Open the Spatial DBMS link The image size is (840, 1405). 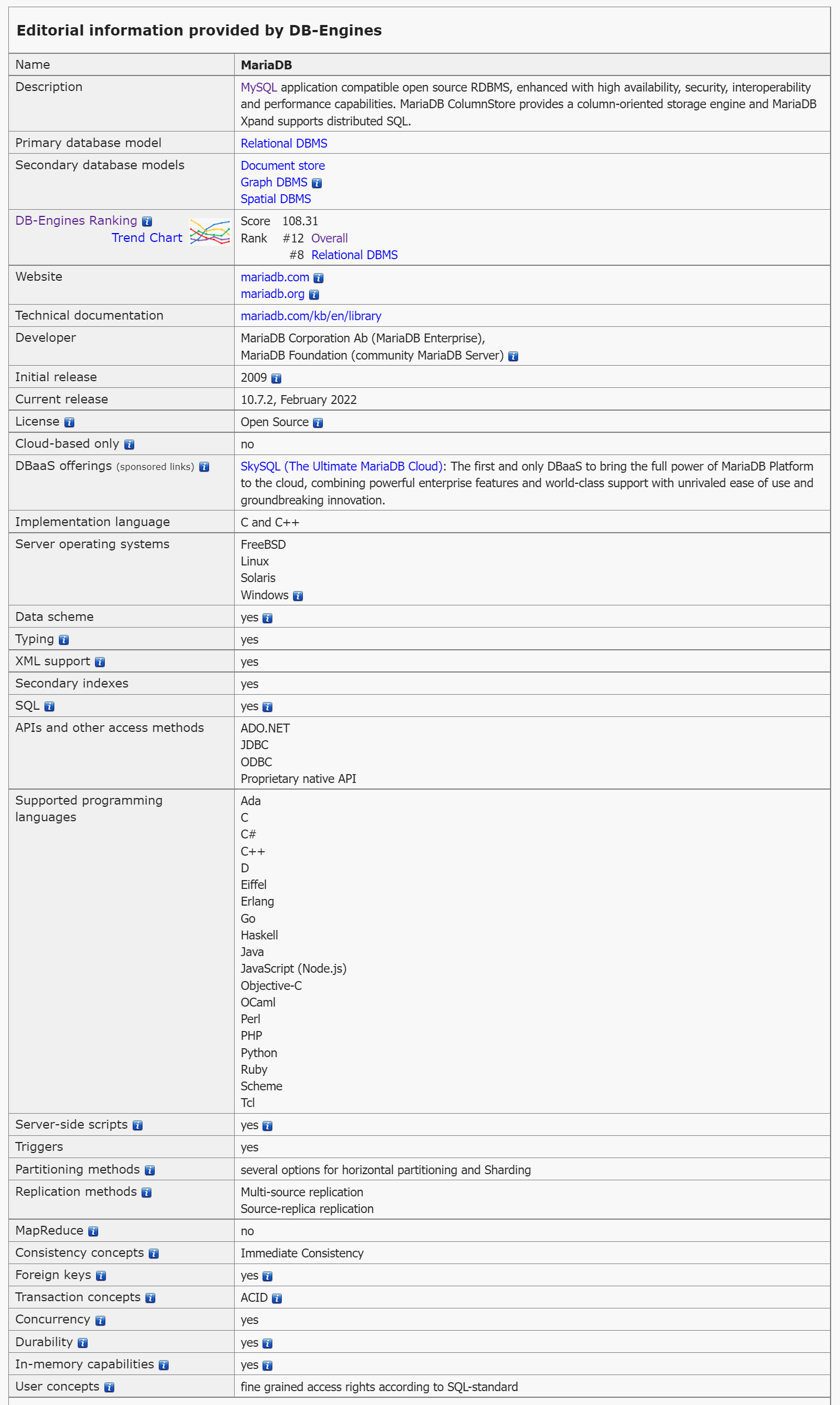[x=276, y=199]
